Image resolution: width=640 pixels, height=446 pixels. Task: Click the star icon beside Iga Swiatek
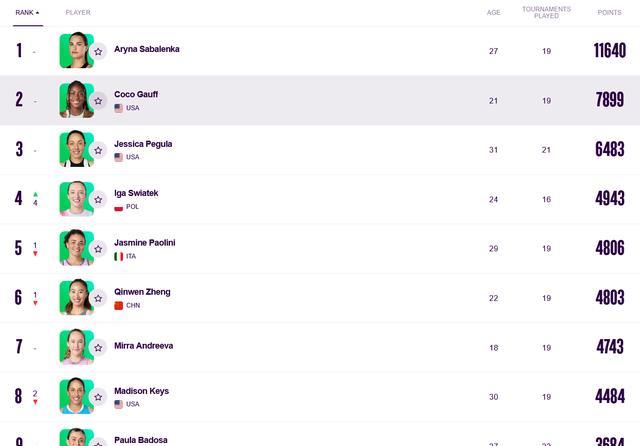(98, 200)
